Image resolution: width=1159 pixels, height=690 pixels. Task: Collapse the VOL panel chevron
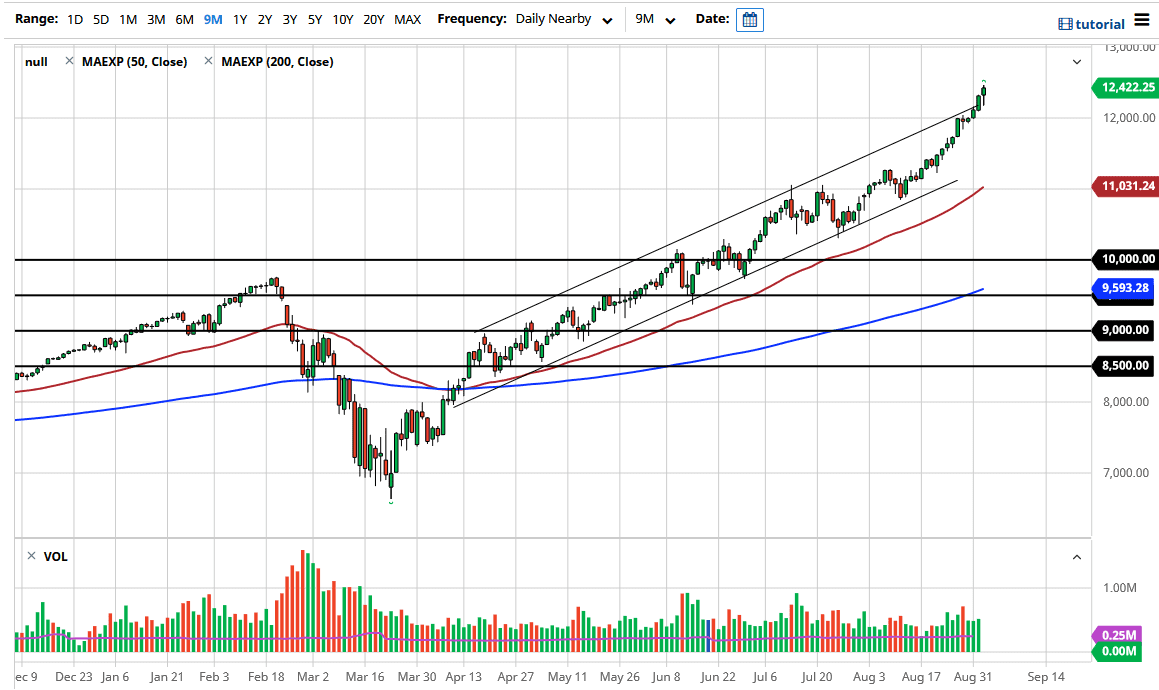point(1076,557)
